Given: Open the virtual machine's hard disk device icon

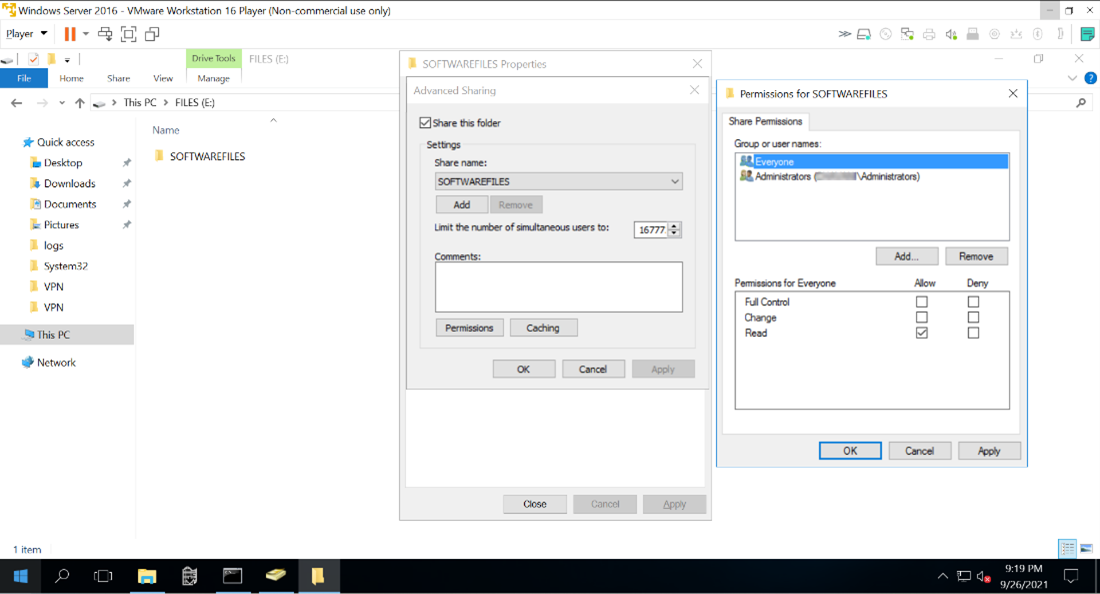Looking at the screenshot, I should pos(863,33).
